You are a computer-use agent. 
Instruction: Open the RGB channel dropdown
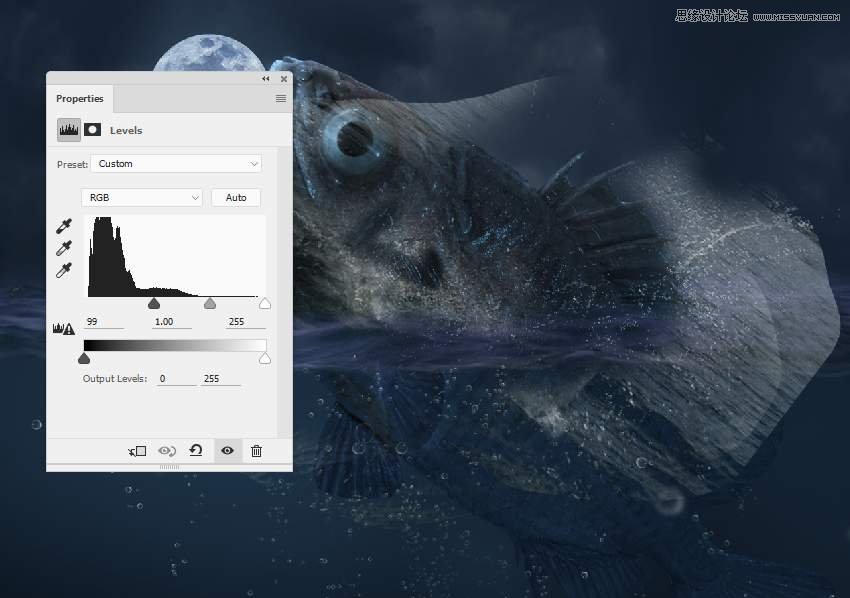pyautogui.click(x=141, y=197)
